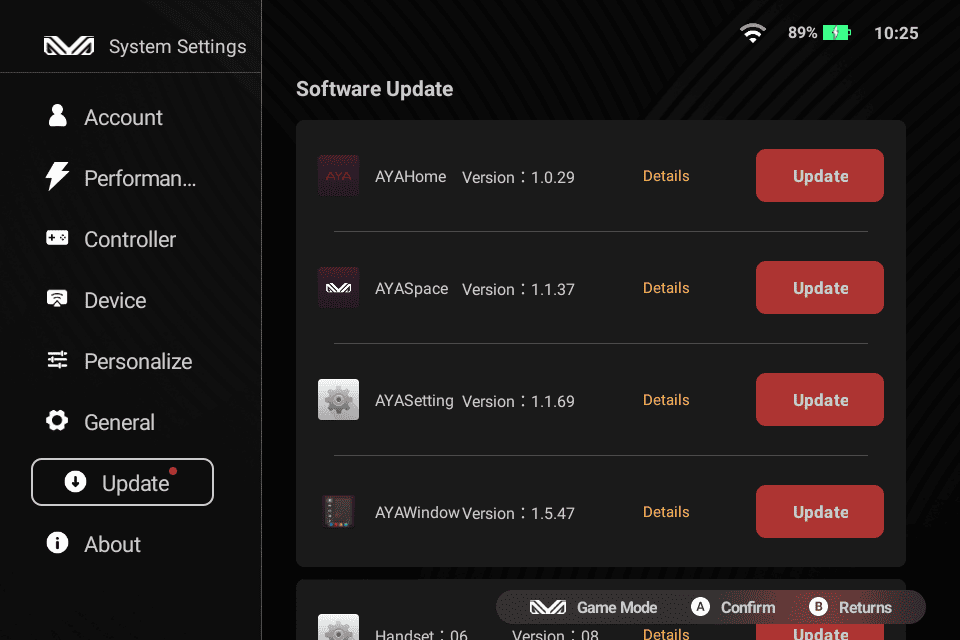
Task: Go to Performance settings
Action: [x=122, y=178]
